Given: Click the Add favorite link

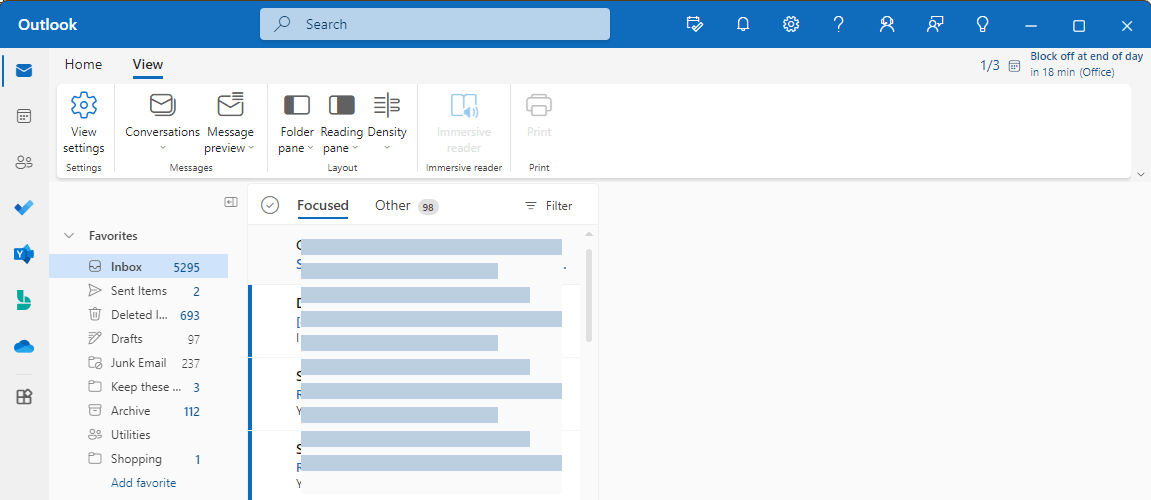Looking at the screenshot, I should pyautogui.click(x=143, y=482).
